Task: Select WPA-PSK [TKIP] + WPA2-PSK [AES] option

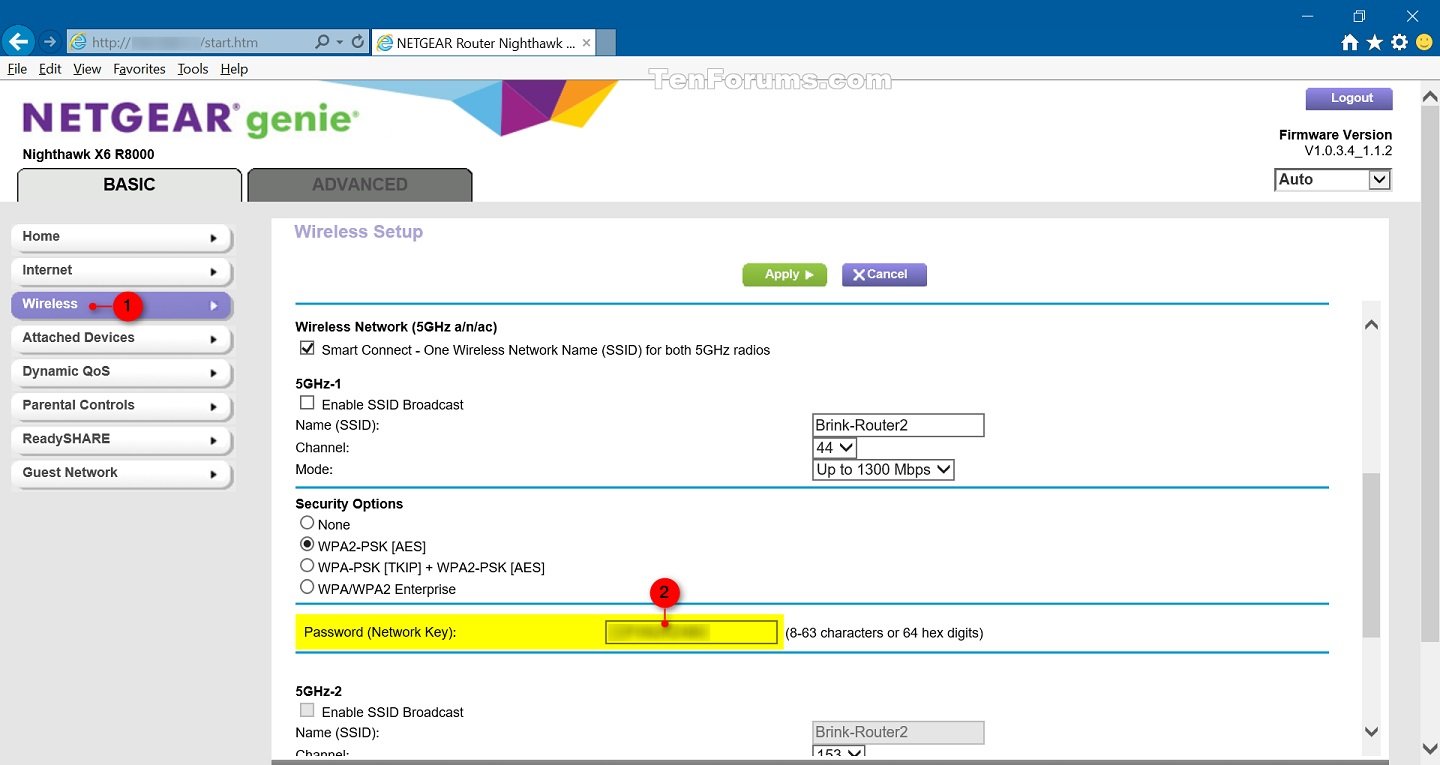Action: 307,566
